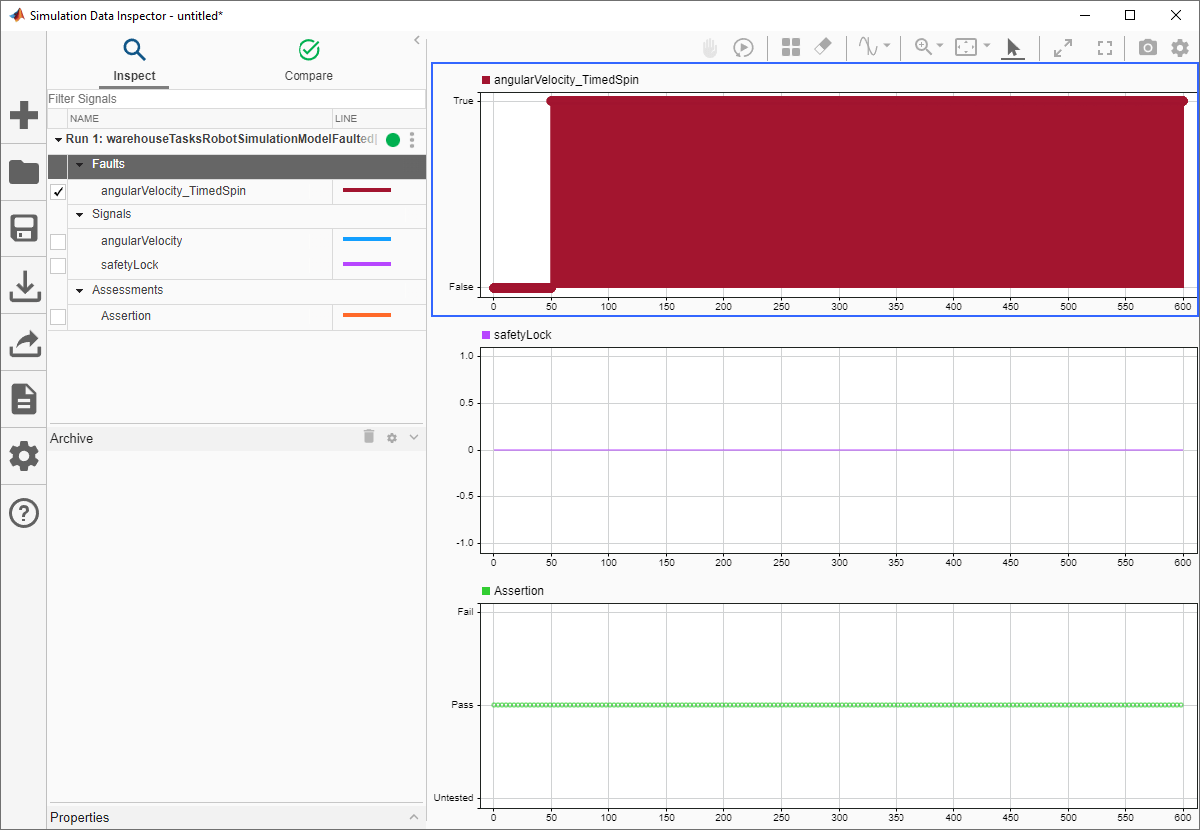The height and width of the screenshot is (830, 1200).
Task: Delete archive using the trash button
Action: (369, 437)
